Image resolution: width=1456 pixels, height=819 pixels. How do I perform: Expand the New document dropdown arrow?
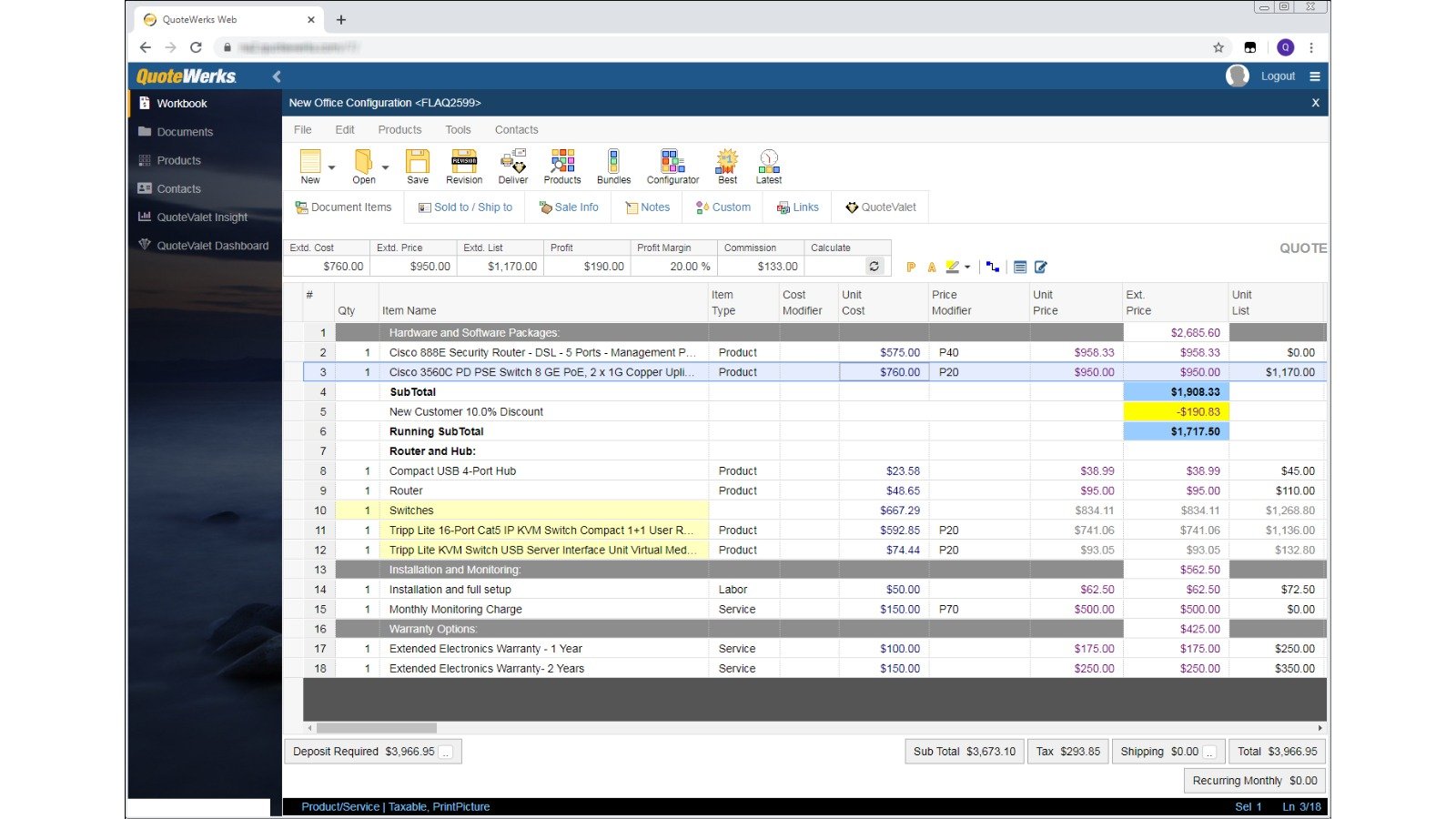pyautogui.click(x=332, y=167)
